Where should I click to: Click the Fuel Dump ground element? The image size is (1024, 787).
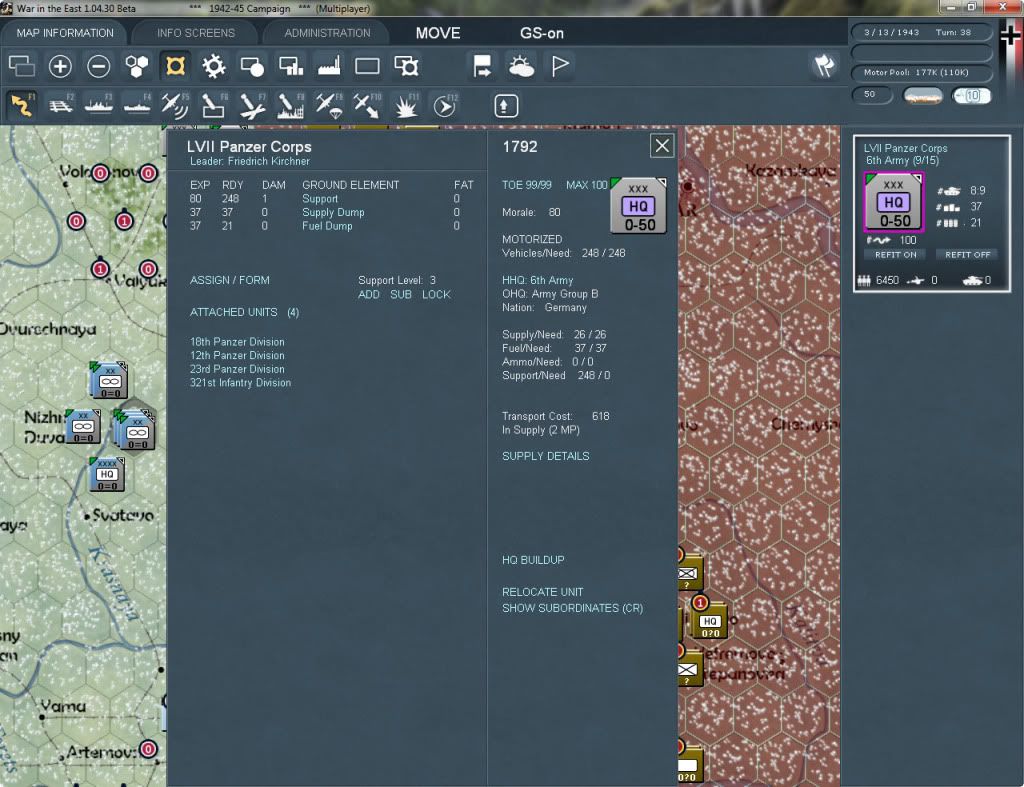tap(327, 226)
